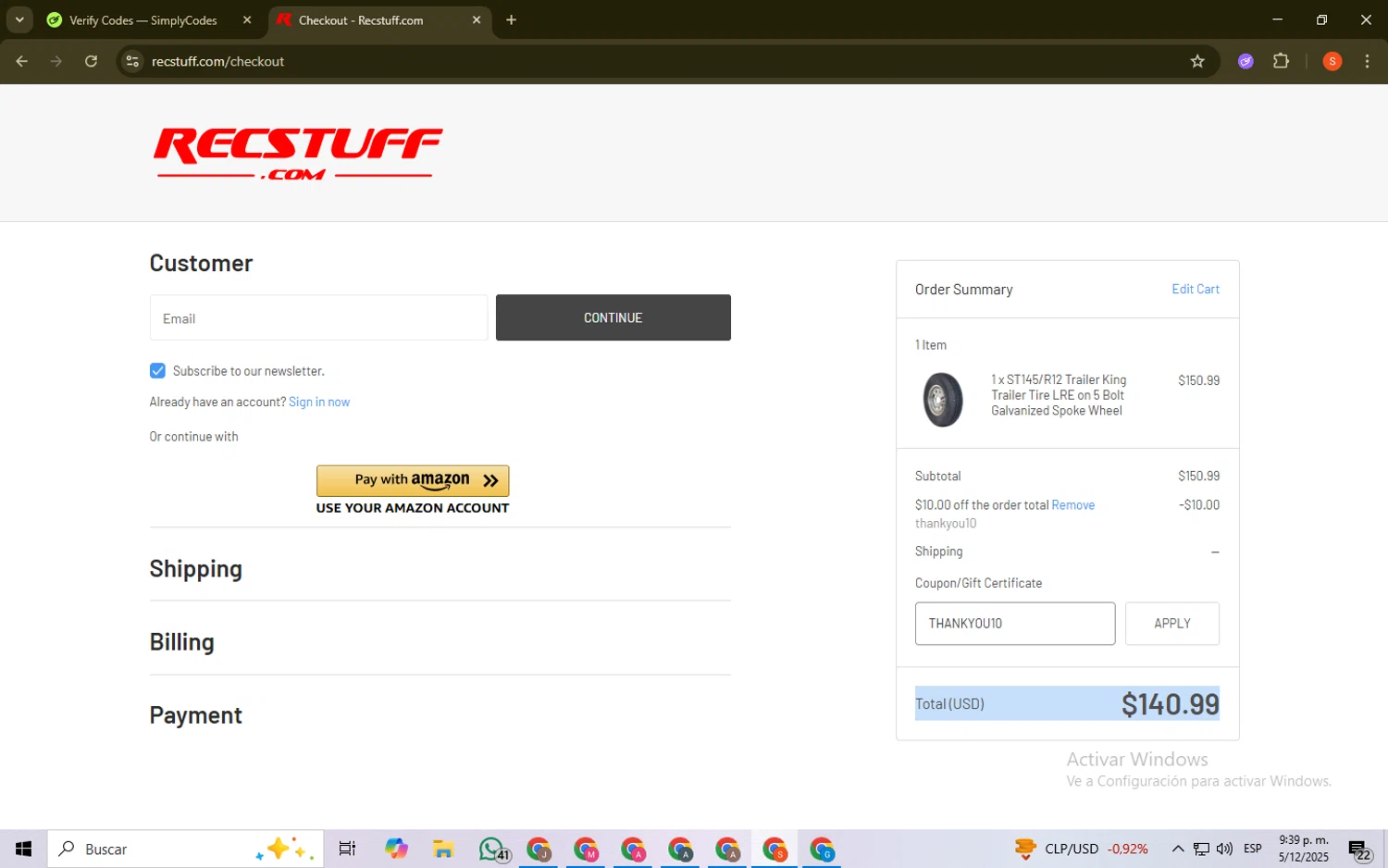Open Task View in taskbar

pos(347,849)
